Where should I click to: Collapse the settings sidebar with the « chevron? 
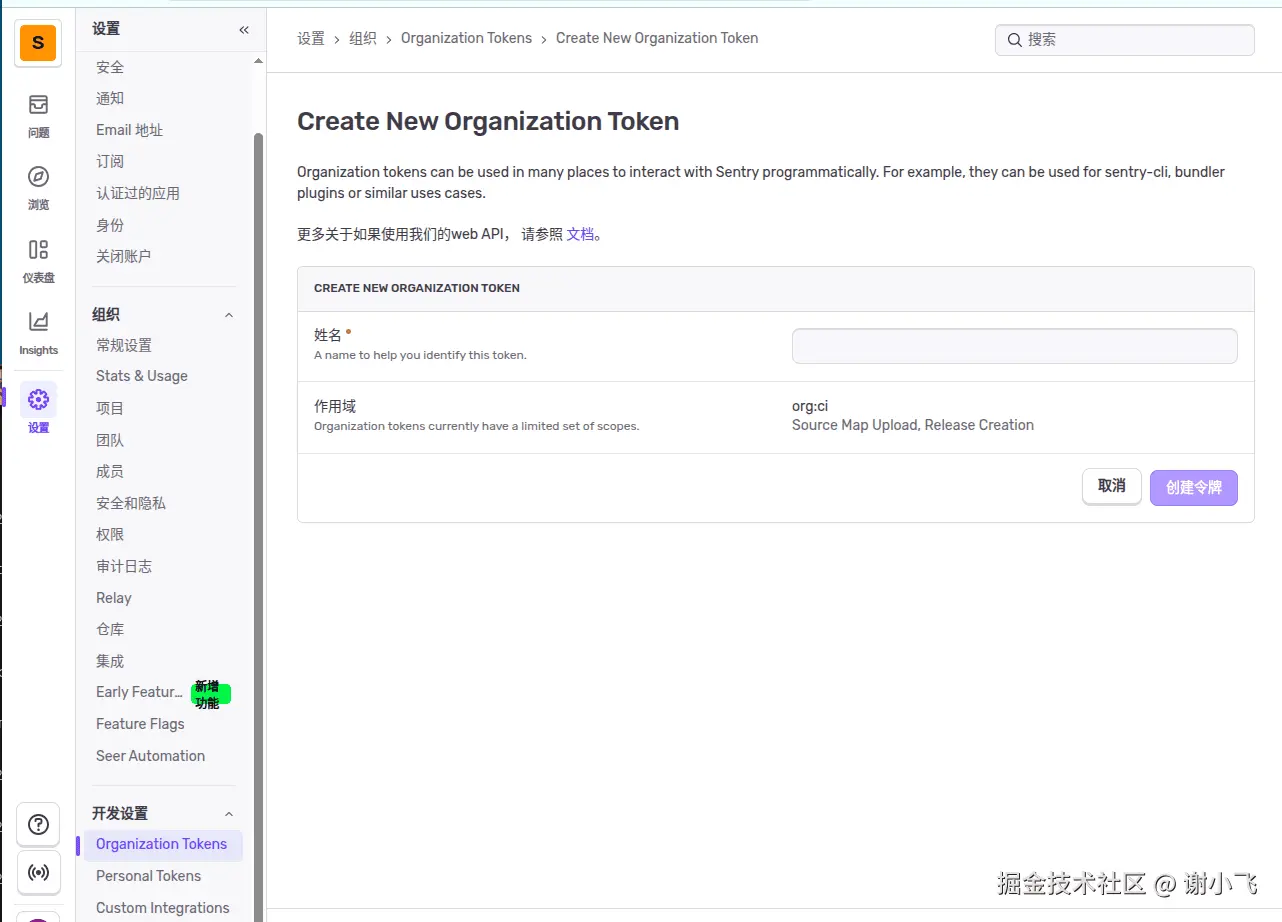[243, 30]
